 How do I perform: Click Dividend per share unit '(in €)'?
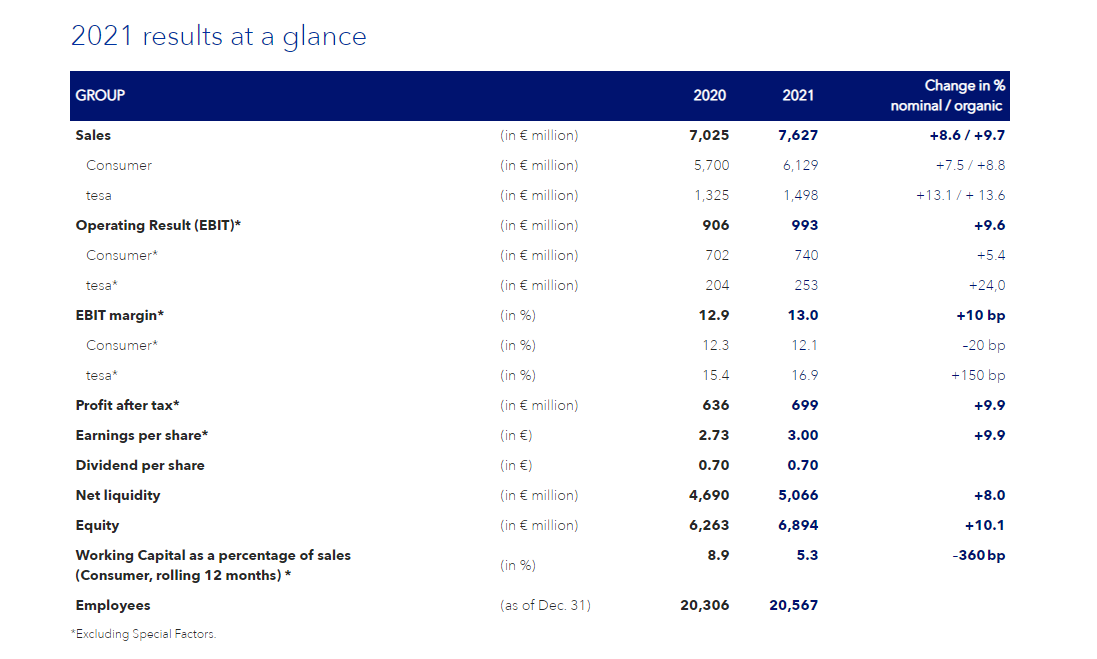click(516, 465)
